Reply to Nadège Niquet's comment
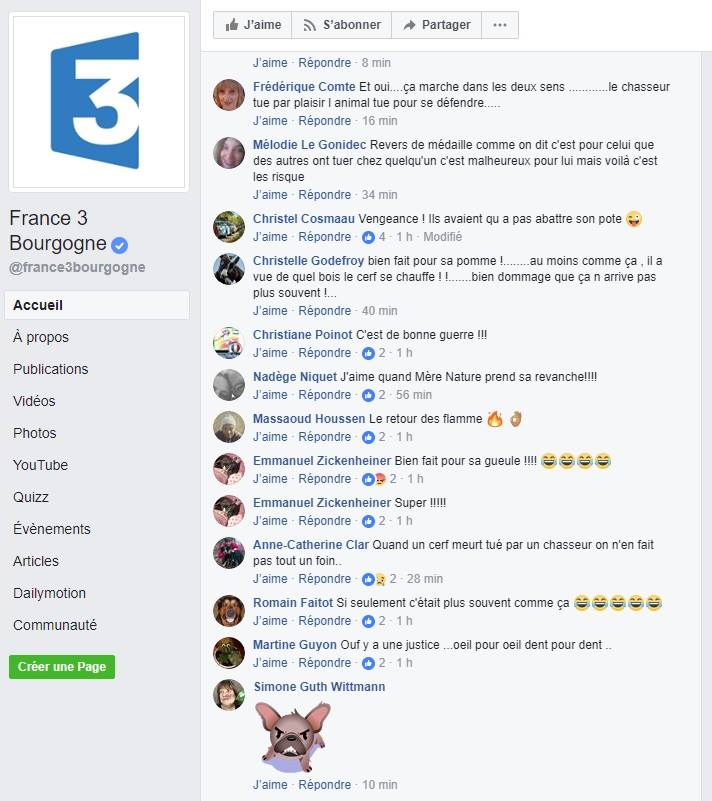The image size is (712, 801). (x=324, y=395)
